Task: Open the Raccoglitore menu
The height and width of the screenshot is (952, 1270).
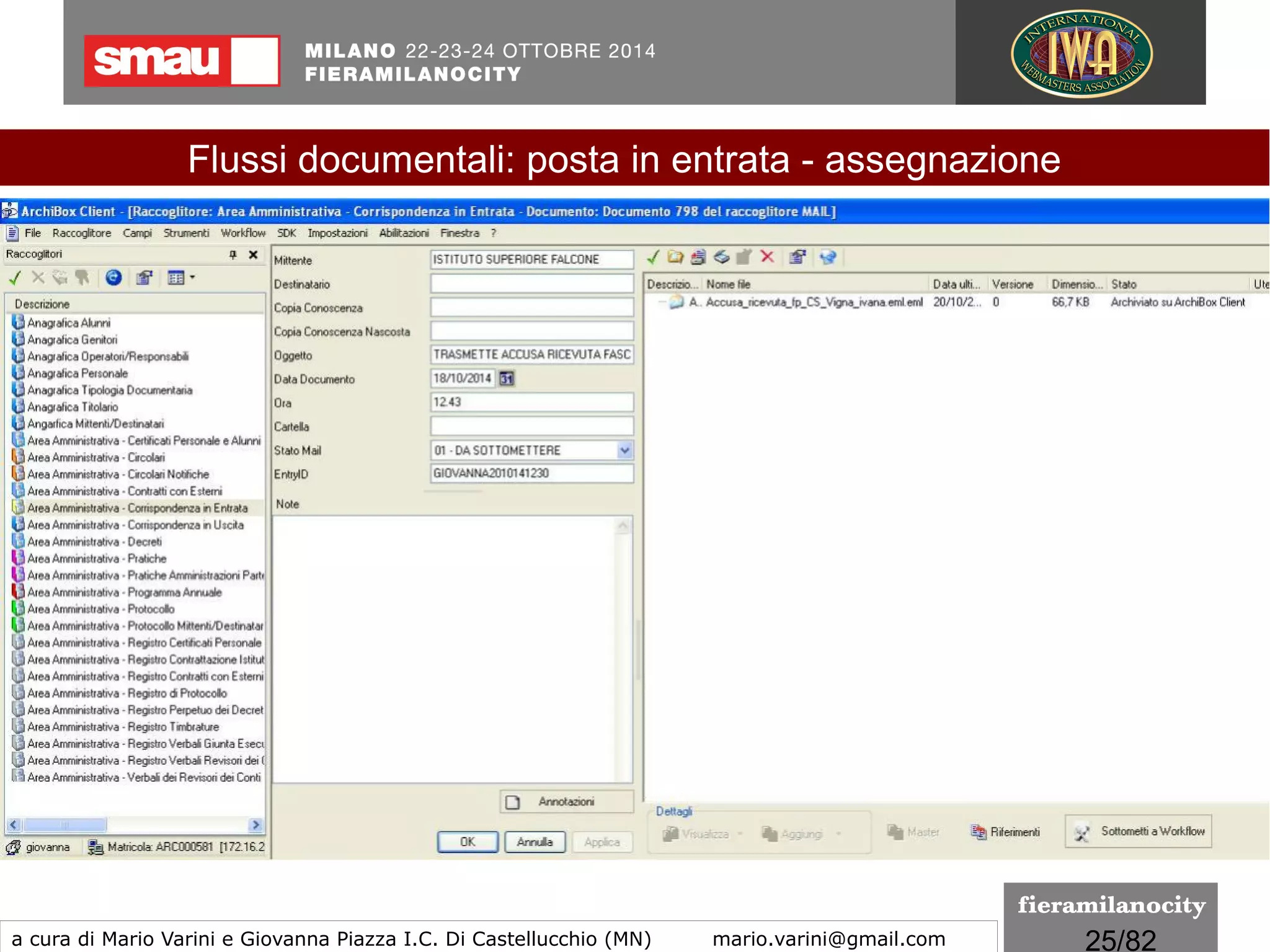Action: 82,233
